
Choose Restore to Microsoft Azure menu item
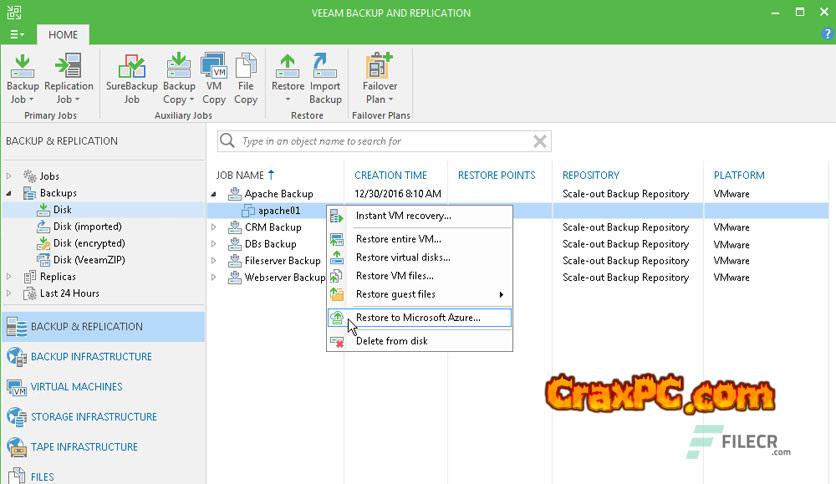point(418,318)
